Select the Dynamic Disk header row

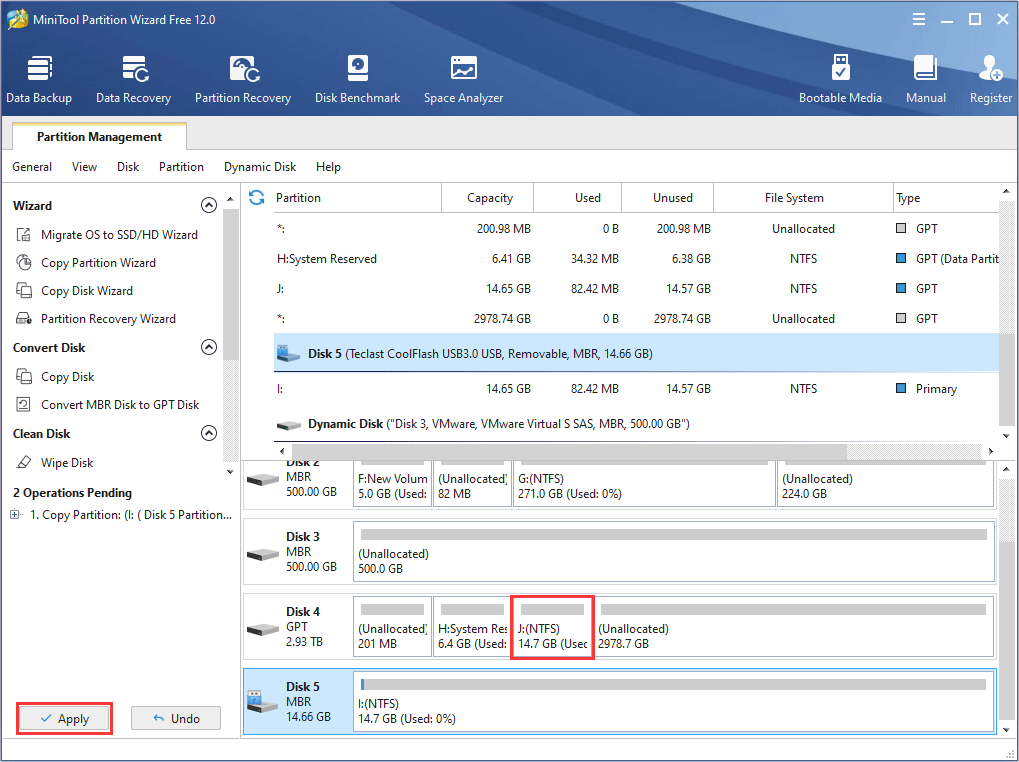click(636, 424)
